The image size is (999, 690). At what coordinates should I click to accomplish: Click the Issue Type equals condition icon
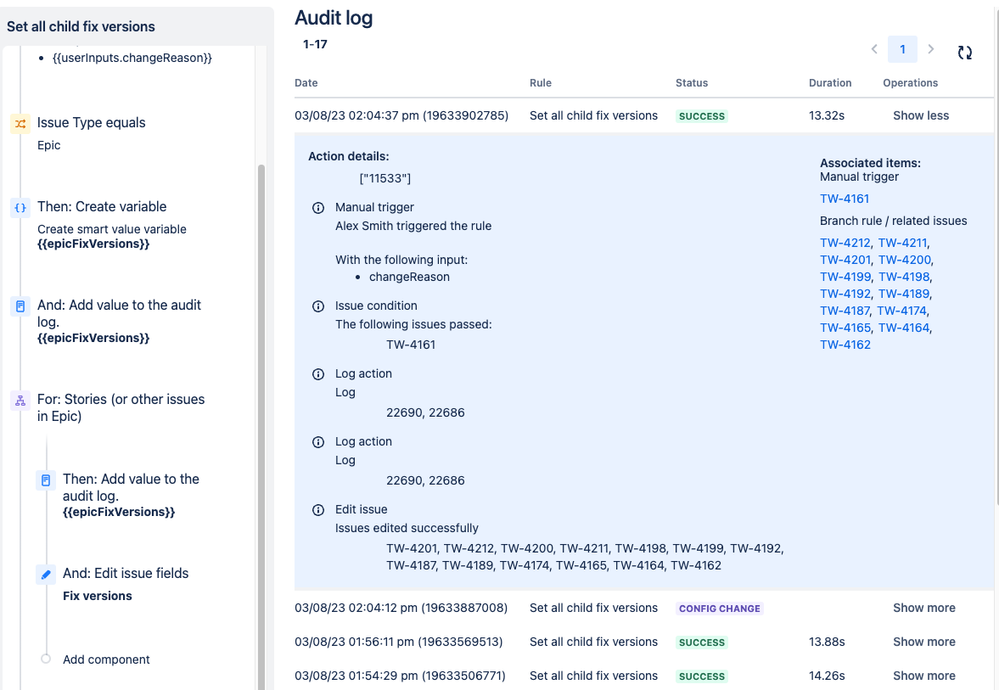pos(20,124)
